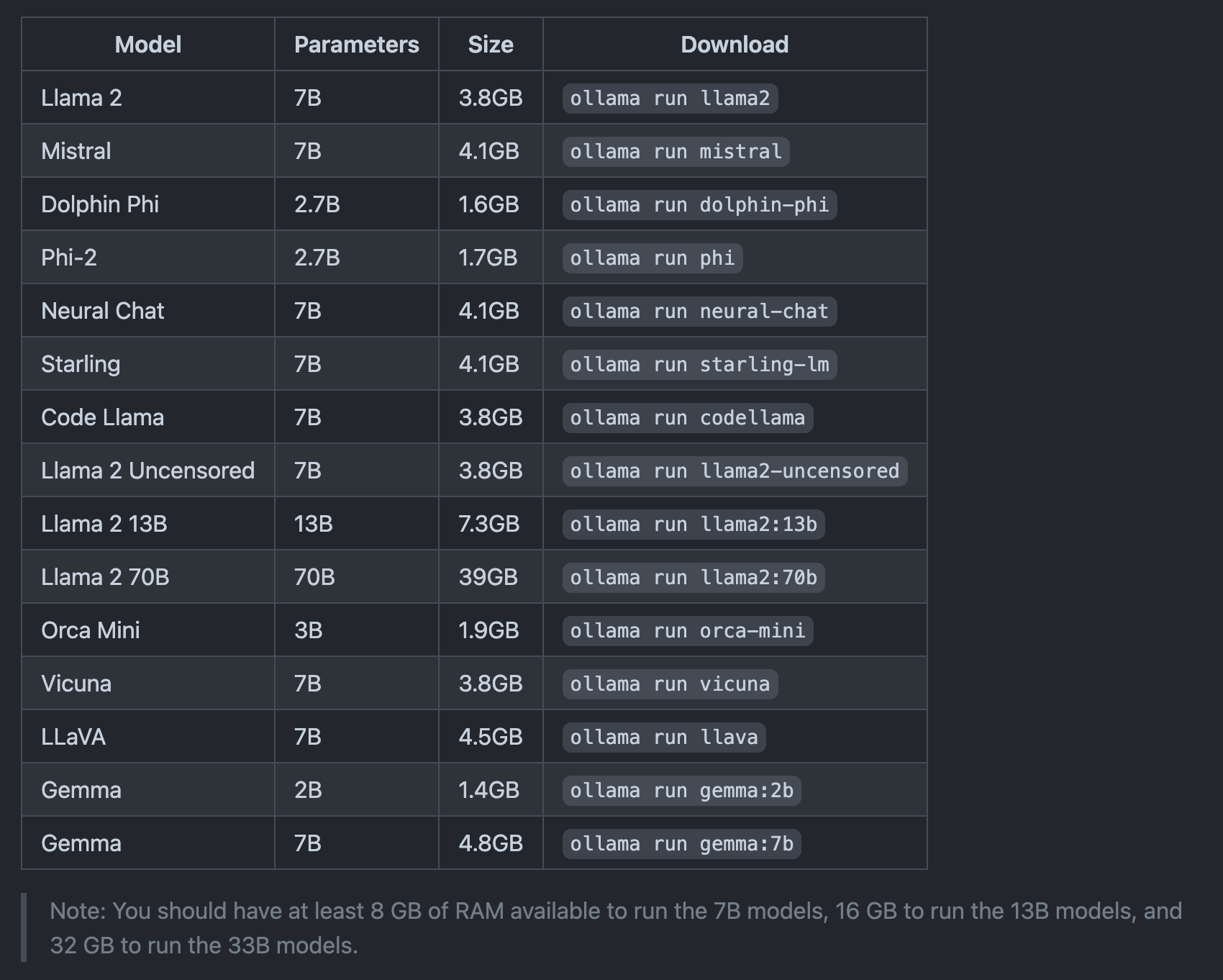The image size is (1223, 980).
Task: Select the 'ollama run llama2-uncensored' command
Action: (x=735, y=471)
